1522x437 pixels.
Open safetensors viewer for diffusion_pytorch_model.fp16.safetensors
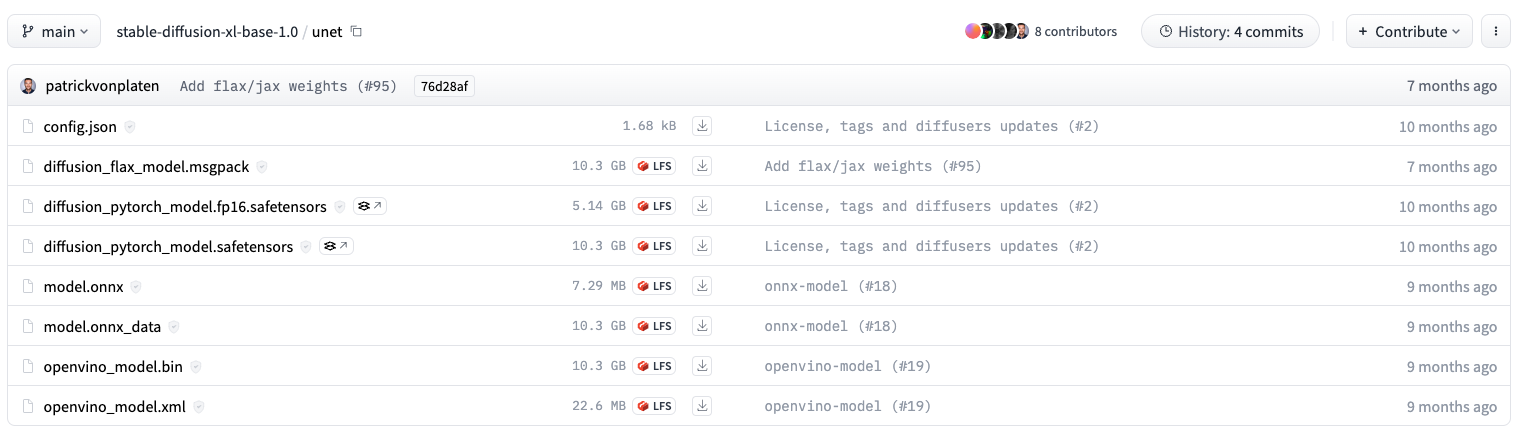pos(371,206)
